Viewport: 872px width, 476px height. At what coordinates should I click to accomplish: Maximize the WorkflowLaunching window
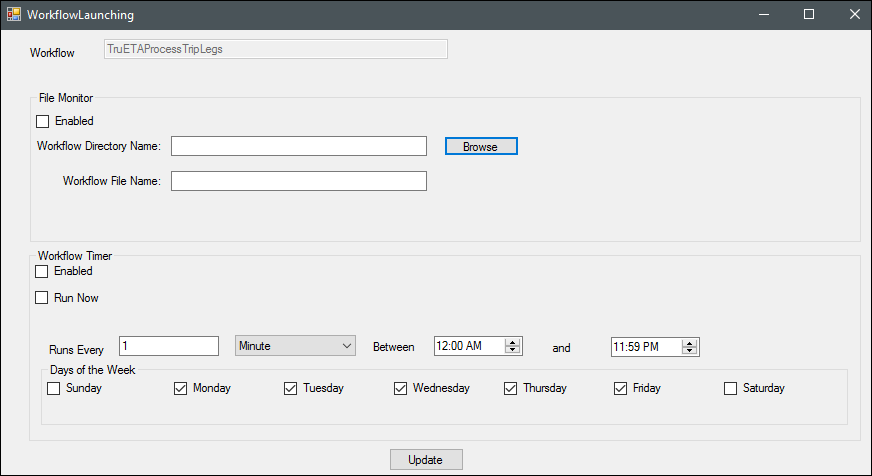point(809,15)
